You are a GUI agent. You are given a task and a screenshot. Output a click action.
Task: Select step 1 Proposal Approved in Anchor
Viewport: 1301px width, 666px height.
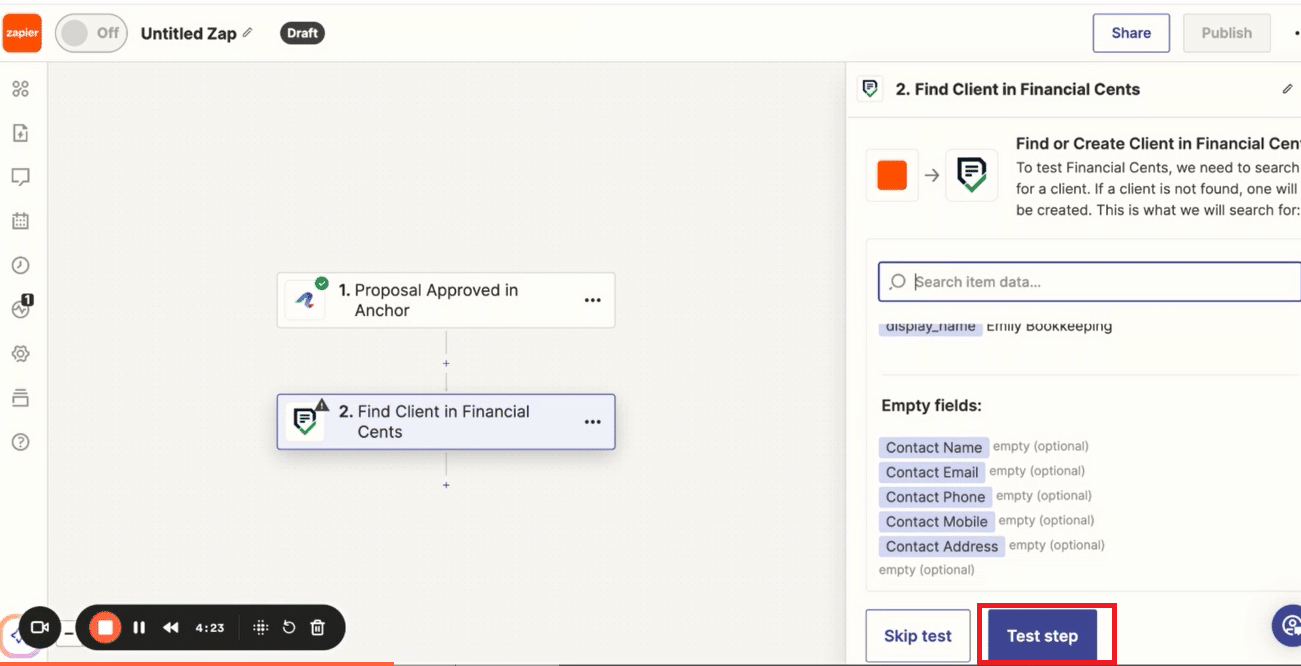tap(446, 300)
